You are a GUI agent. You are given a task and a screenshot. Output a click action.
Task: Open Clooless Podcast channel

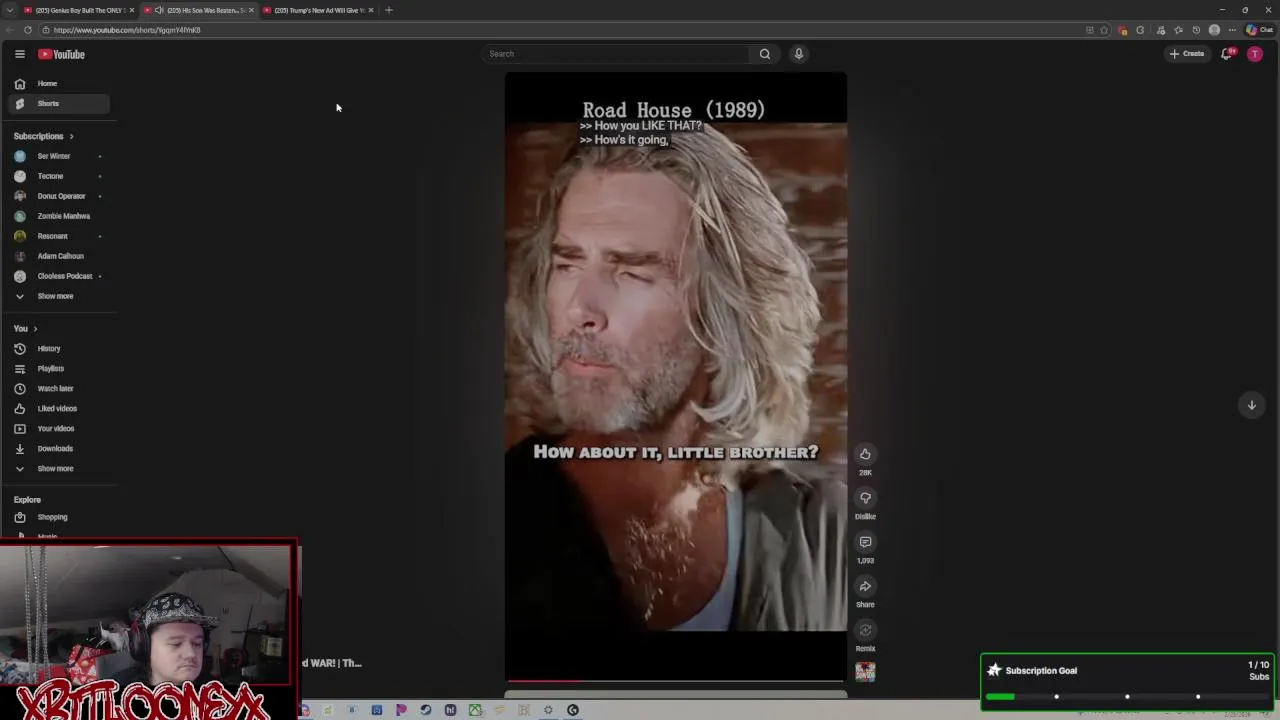click(60, 276)
